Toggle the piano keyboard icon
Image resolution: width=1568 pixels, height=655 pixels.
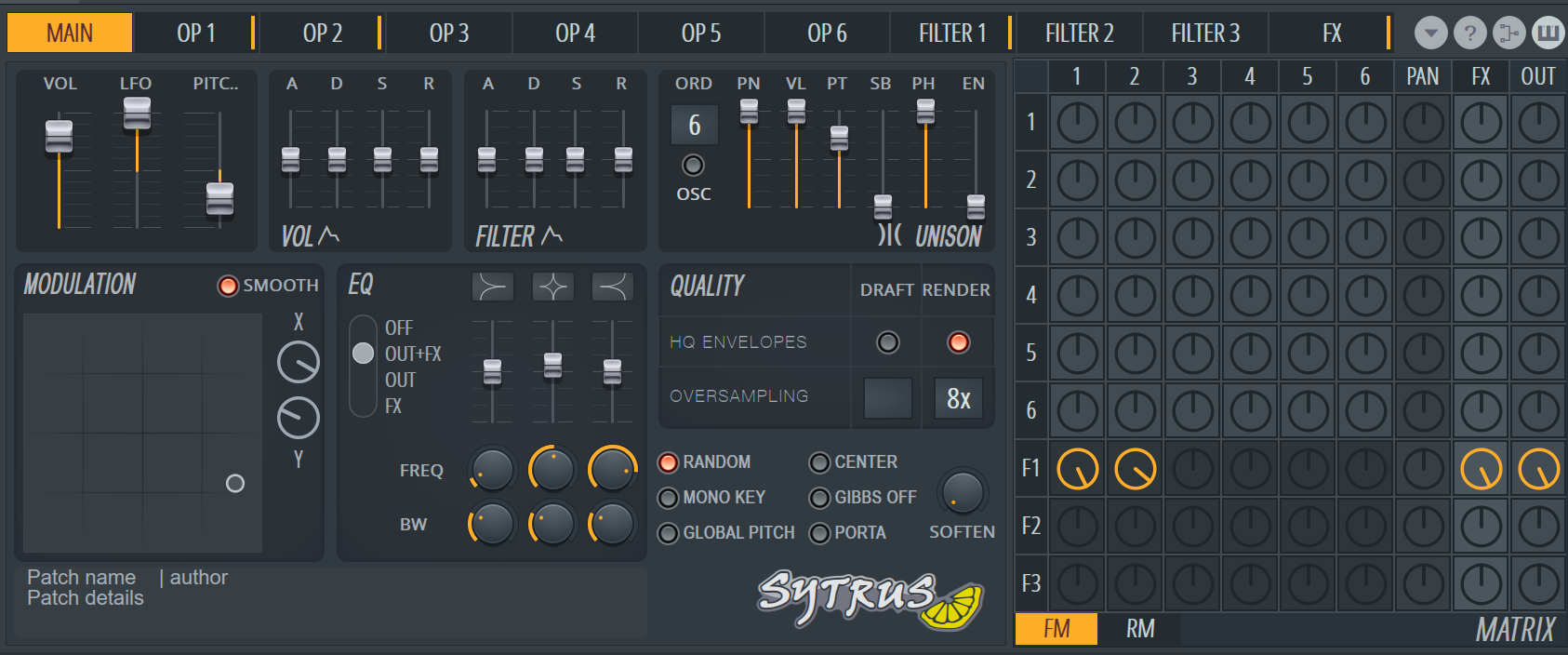click(1548, 33)
